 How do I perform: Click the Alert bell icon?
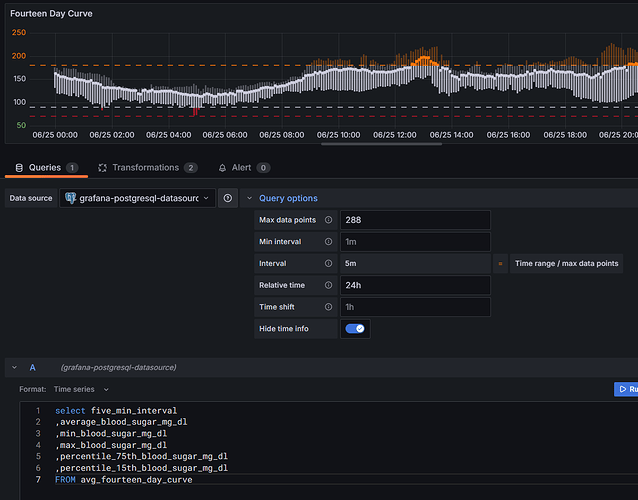pos(222,168)
